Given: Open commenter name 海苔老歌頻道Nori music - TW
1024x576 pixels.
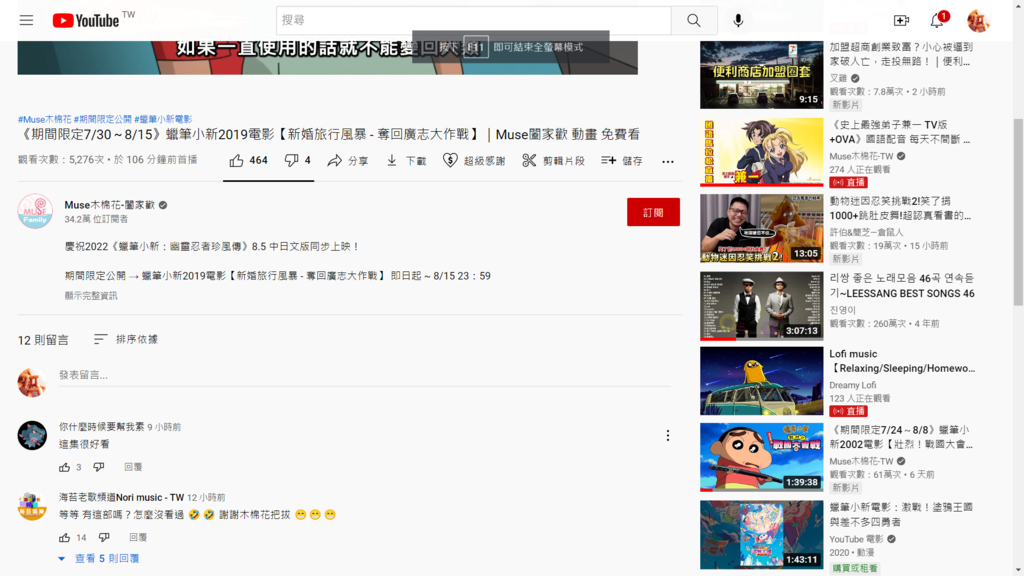Looking at the screenshot, I should [x=121, y=498].
